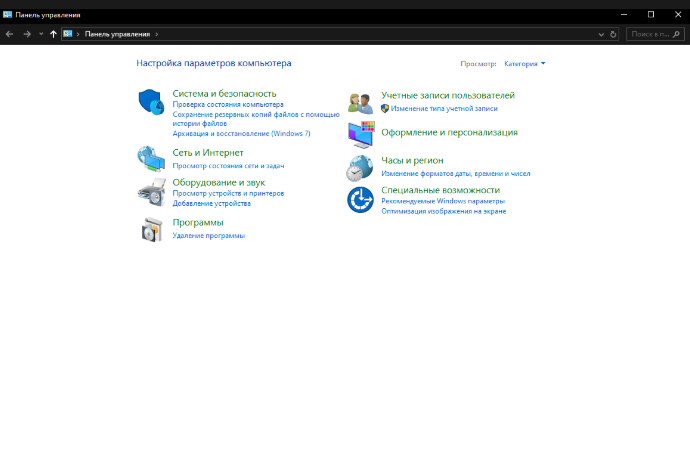Click Оптимизация изображения на экране link
Screen dimensions: 690x457
pos(444,211)
